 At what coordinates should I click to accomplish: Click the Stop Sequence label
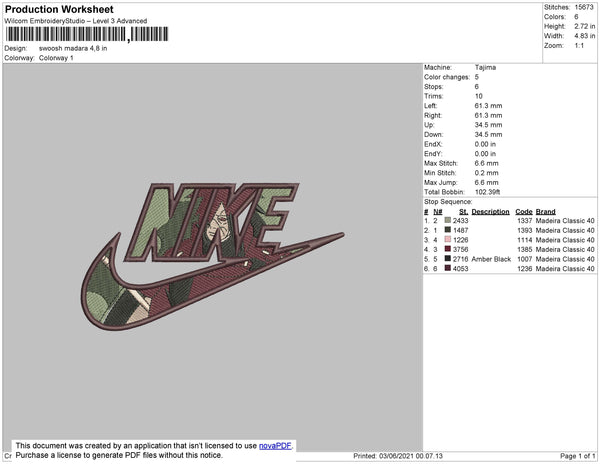[x=448, y=202]
